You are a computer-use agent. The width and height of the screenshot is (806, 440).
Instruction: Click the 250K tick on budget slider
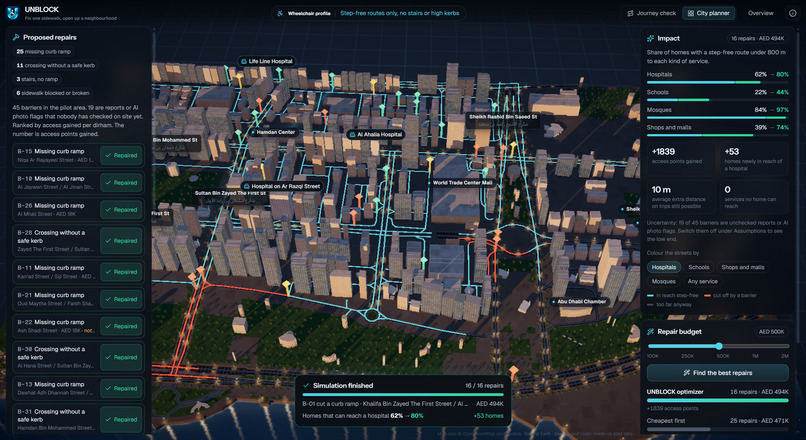click(x=687, y=356)
